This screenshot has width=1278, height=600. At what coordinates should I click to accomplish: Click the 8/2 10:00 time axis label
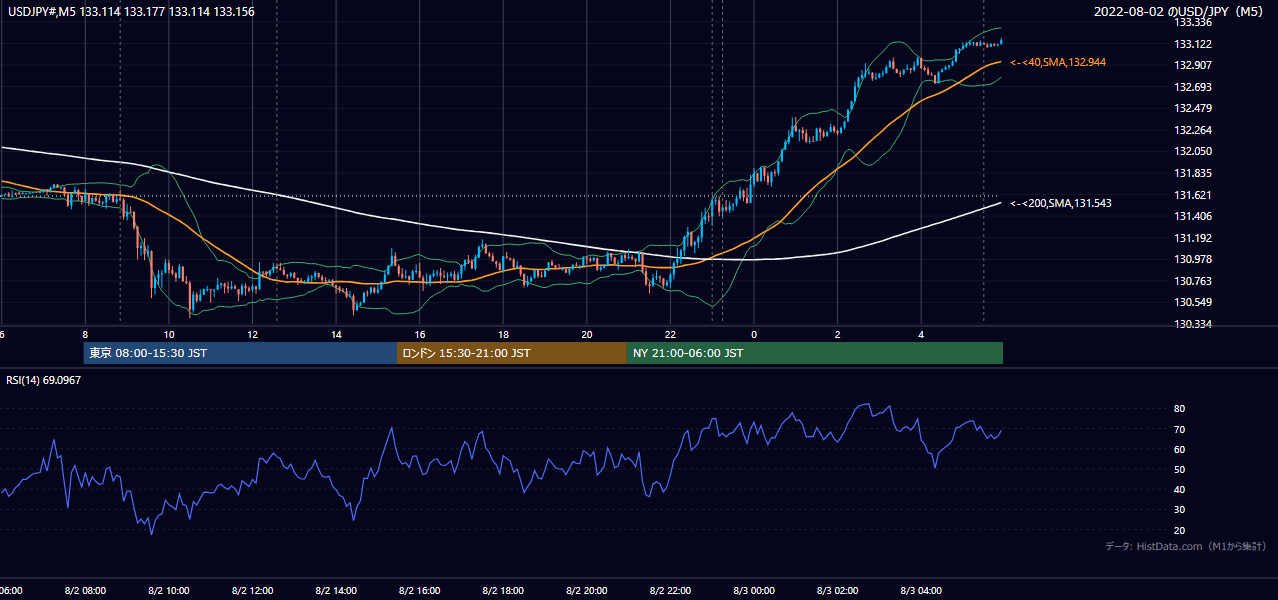pos(169,591)
